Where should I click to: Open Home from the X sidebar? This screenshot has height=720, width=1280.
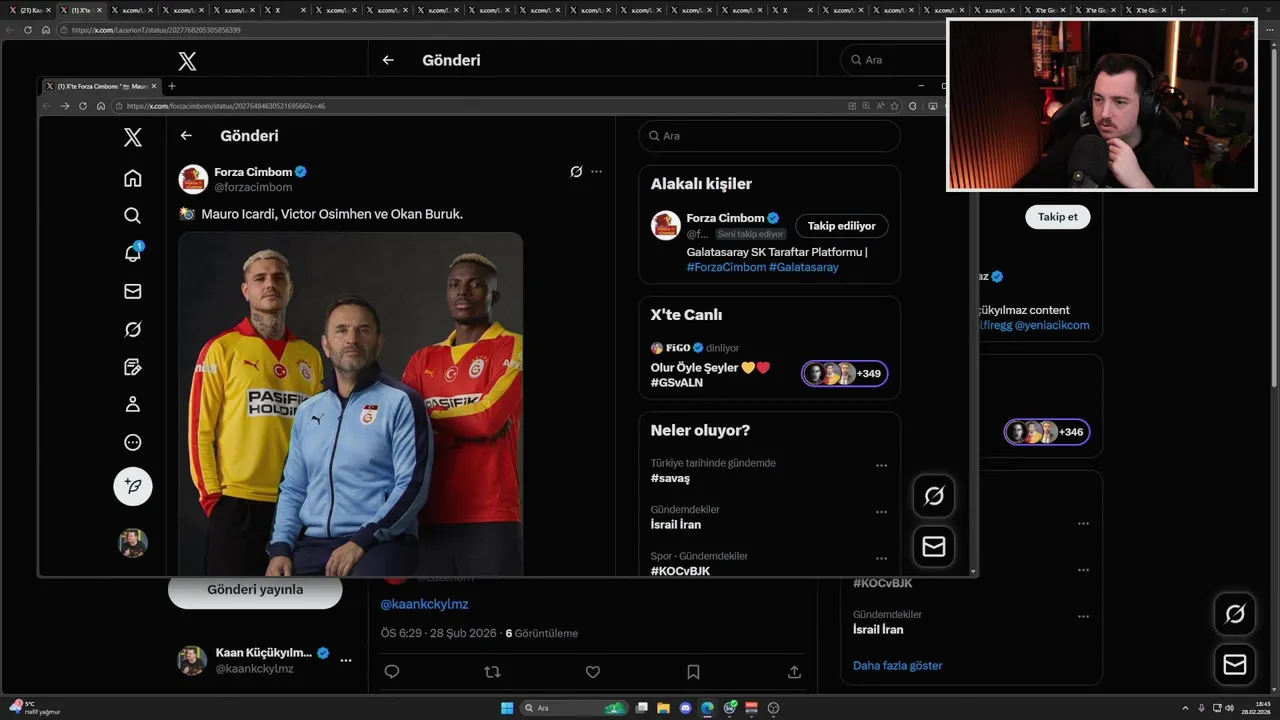[x=132, y=178]
